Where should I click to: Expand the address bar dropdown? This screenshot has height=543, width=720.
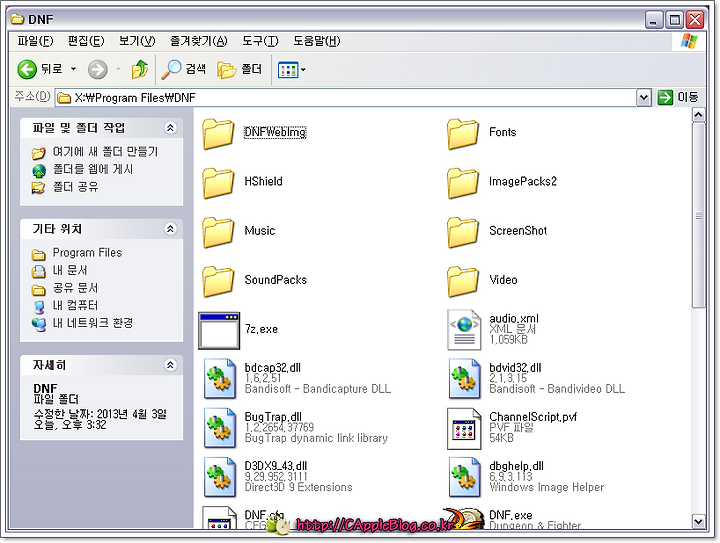coord(644,98)
